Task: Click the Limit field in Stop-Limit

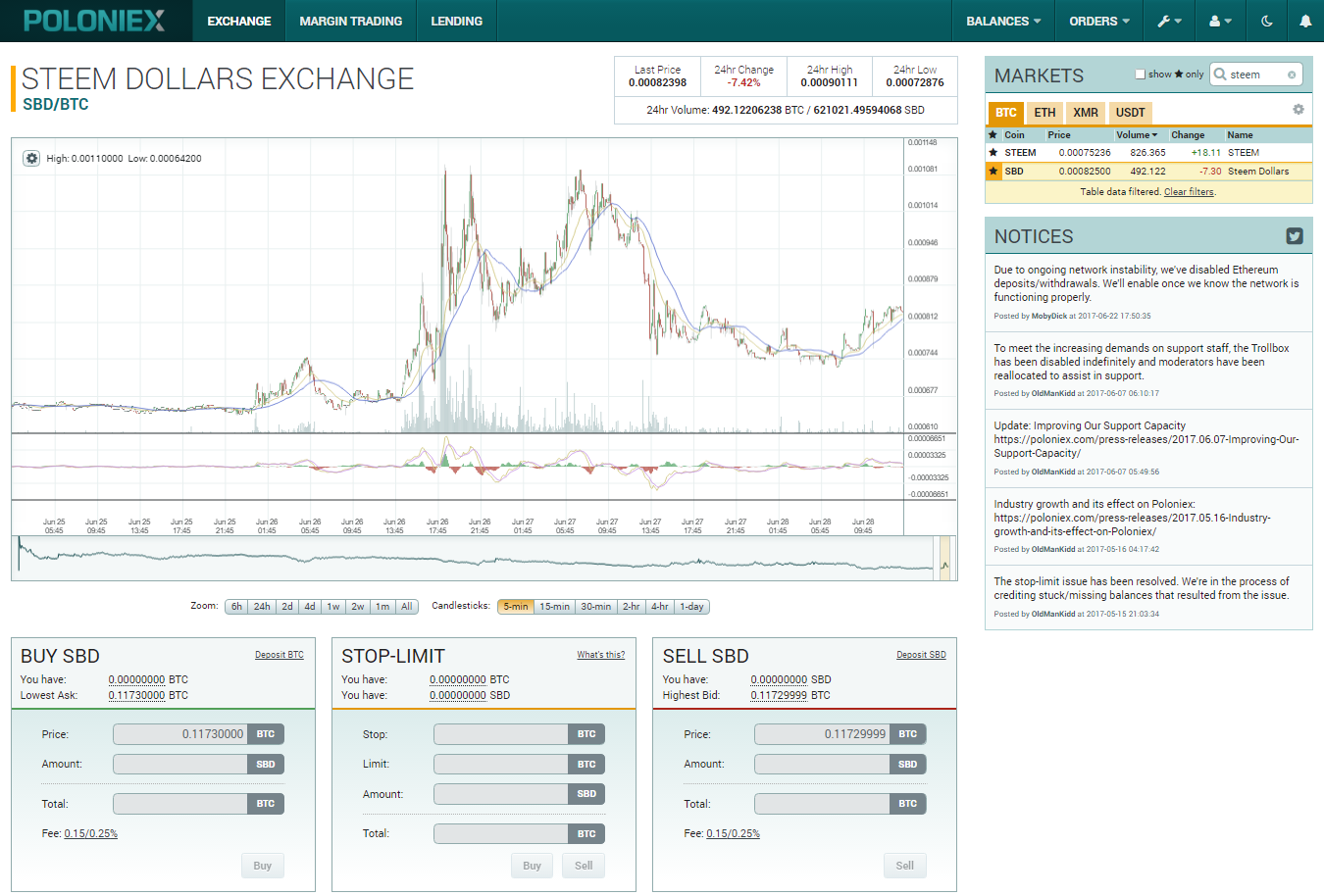Action: coord(501,765)
